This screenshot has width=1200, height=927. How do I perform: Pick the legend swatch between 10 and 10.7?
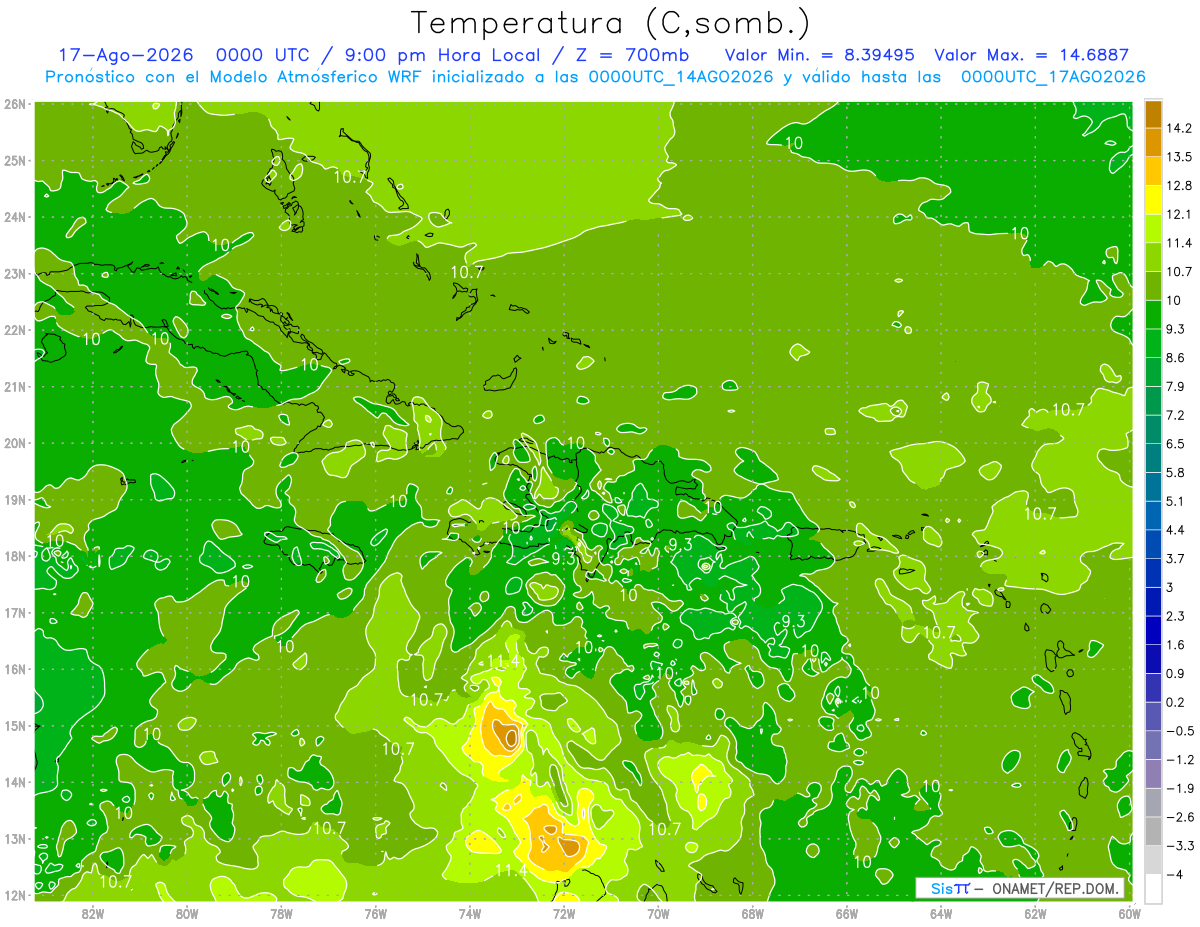(x=1153, y=286)
